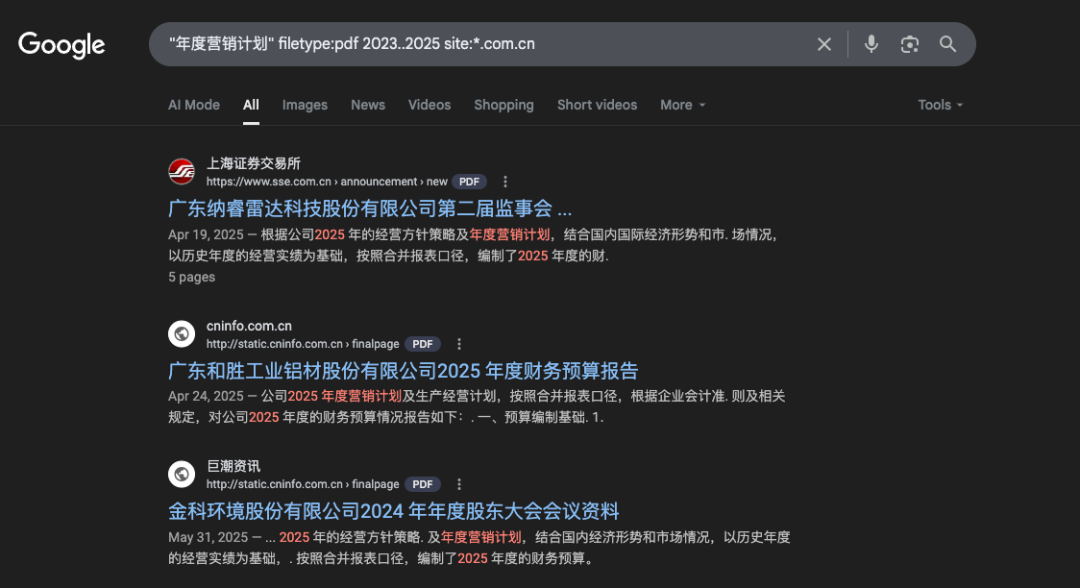Open 广东纳睿雷达科技股份有限公司 result link
The width and height of the screenshot is (1080, 588).
[370, 208]
